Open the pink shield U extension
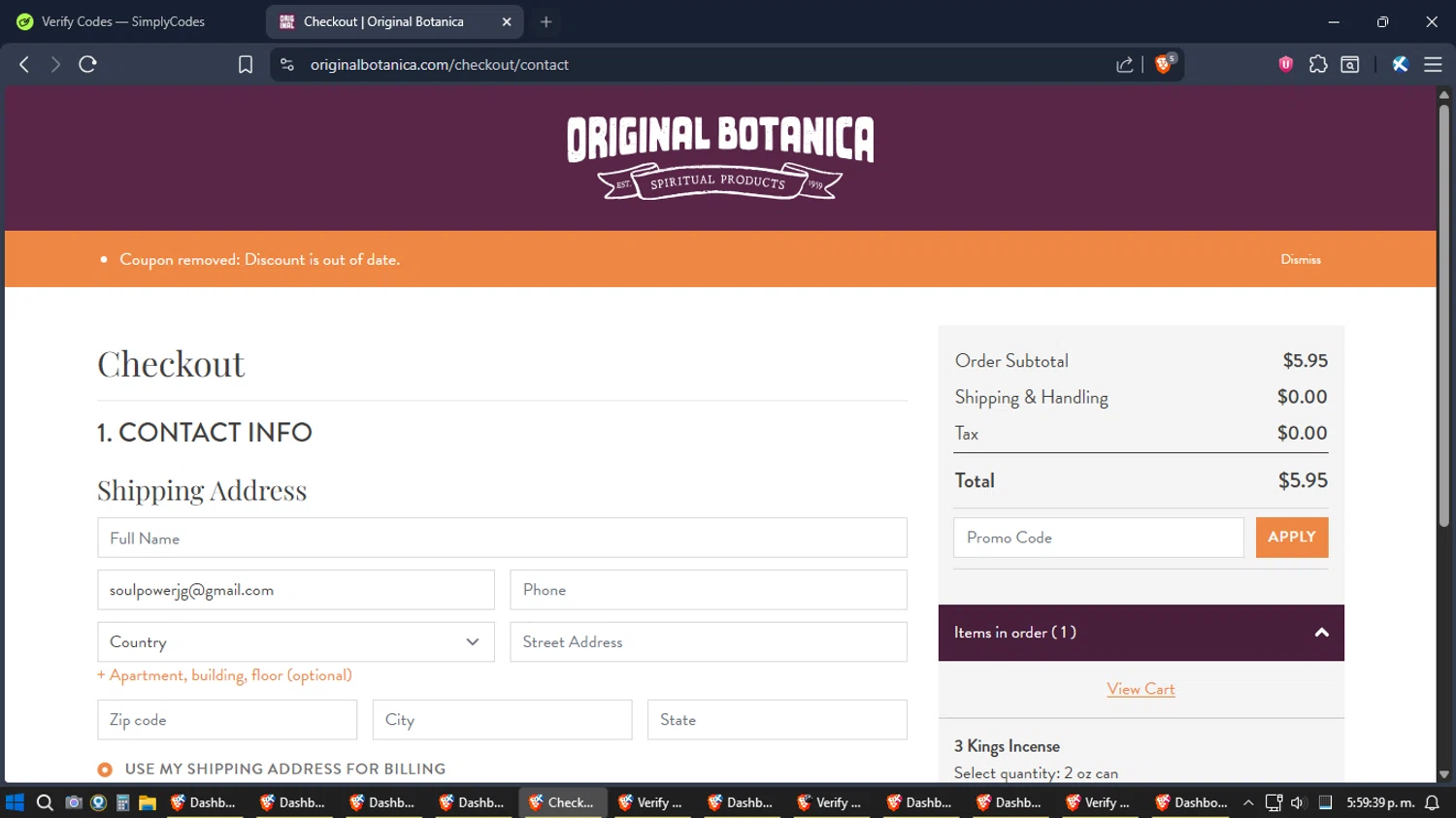 (x=1286, y=64)
